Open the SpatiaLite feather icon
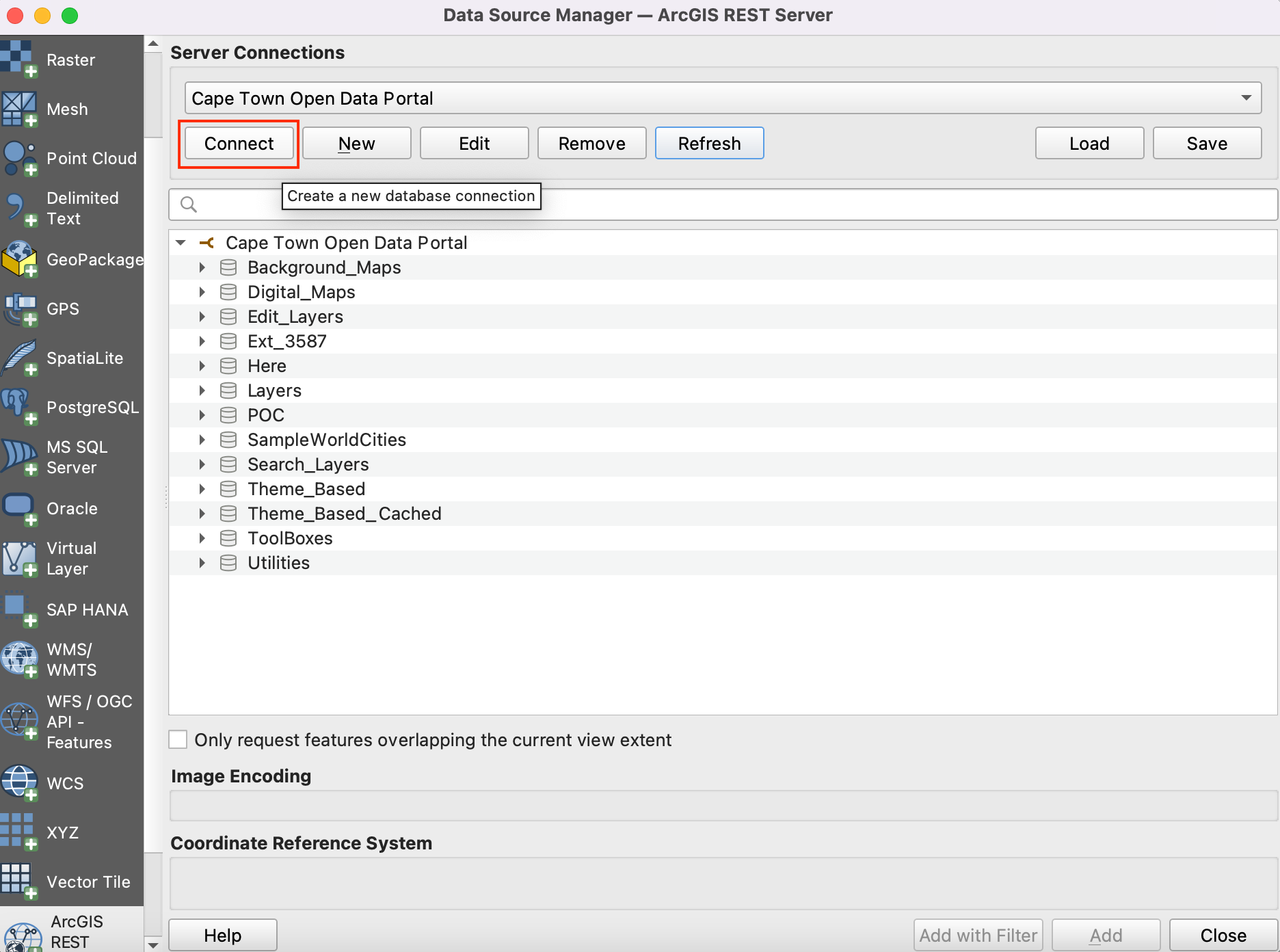 click(x=19, y=358)
